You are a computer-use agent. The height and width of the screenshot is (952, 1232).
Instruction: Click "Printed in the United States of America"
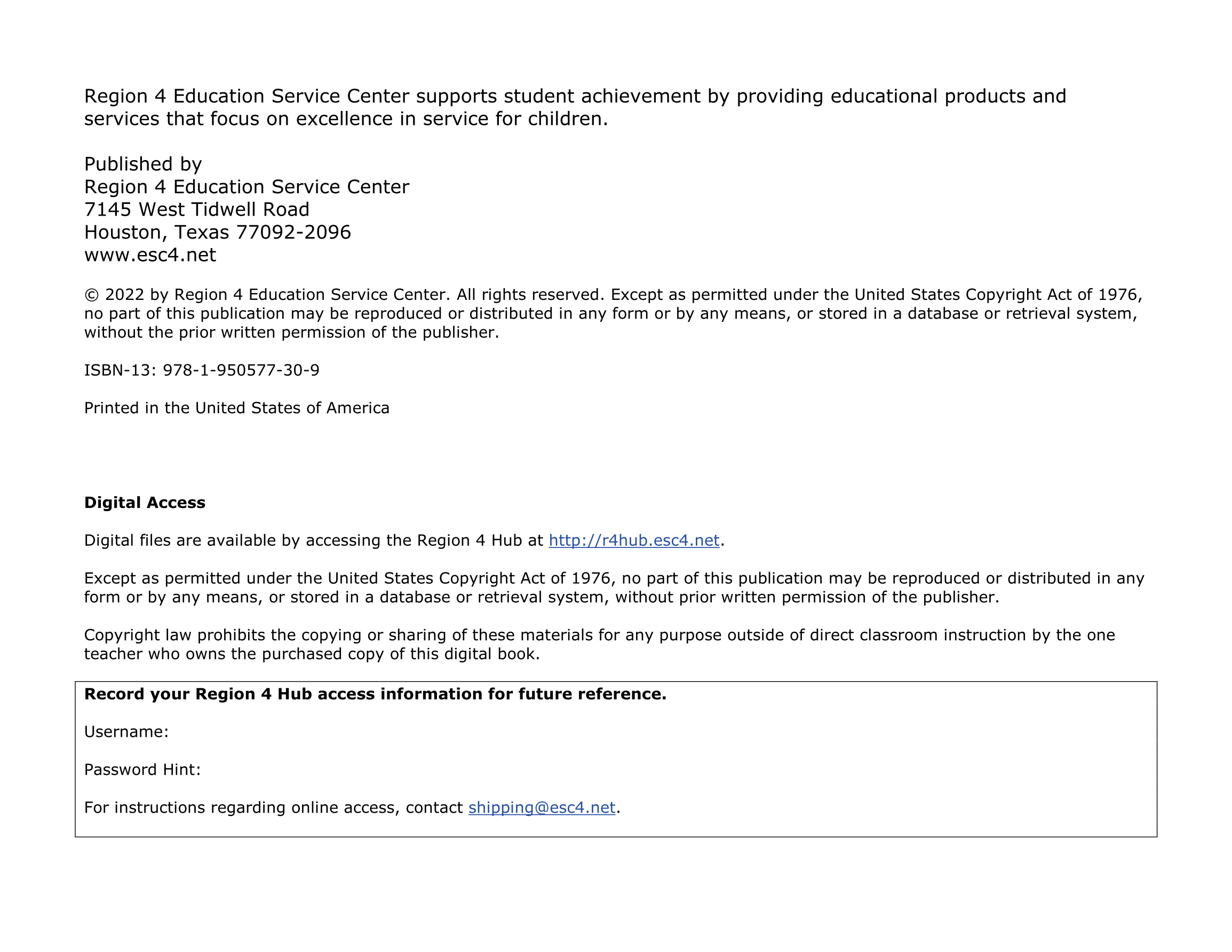(x=236, y=408)
